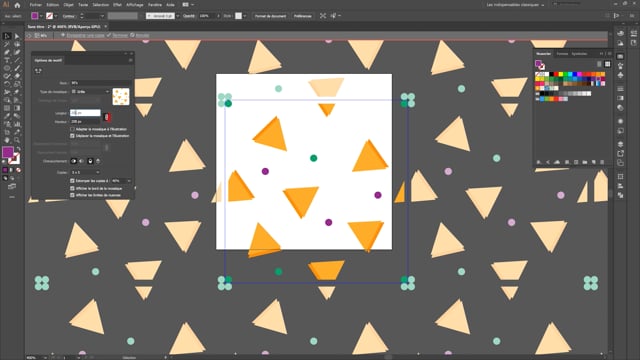Open the arrange documents layout dropdown
Viewport: 640px width, 360px height.
pyautogui.click(x=188, y=5)
